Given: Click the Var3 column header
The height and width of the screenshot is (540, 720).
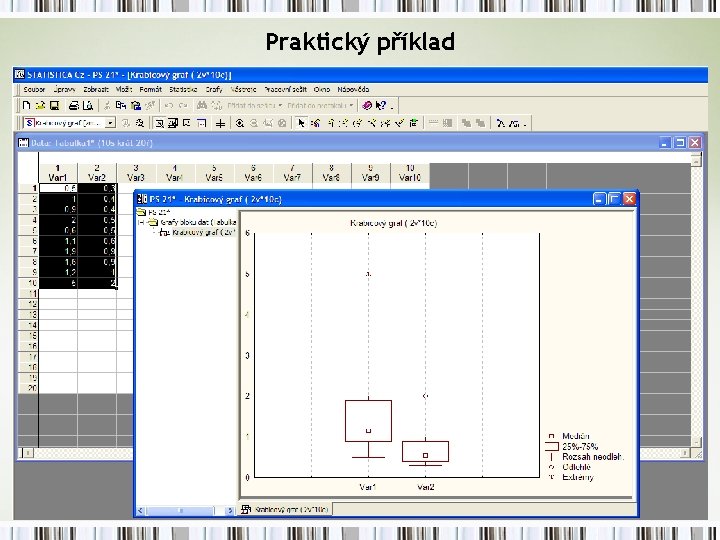Looking at the screenshot, I should [x=136, y=173].
